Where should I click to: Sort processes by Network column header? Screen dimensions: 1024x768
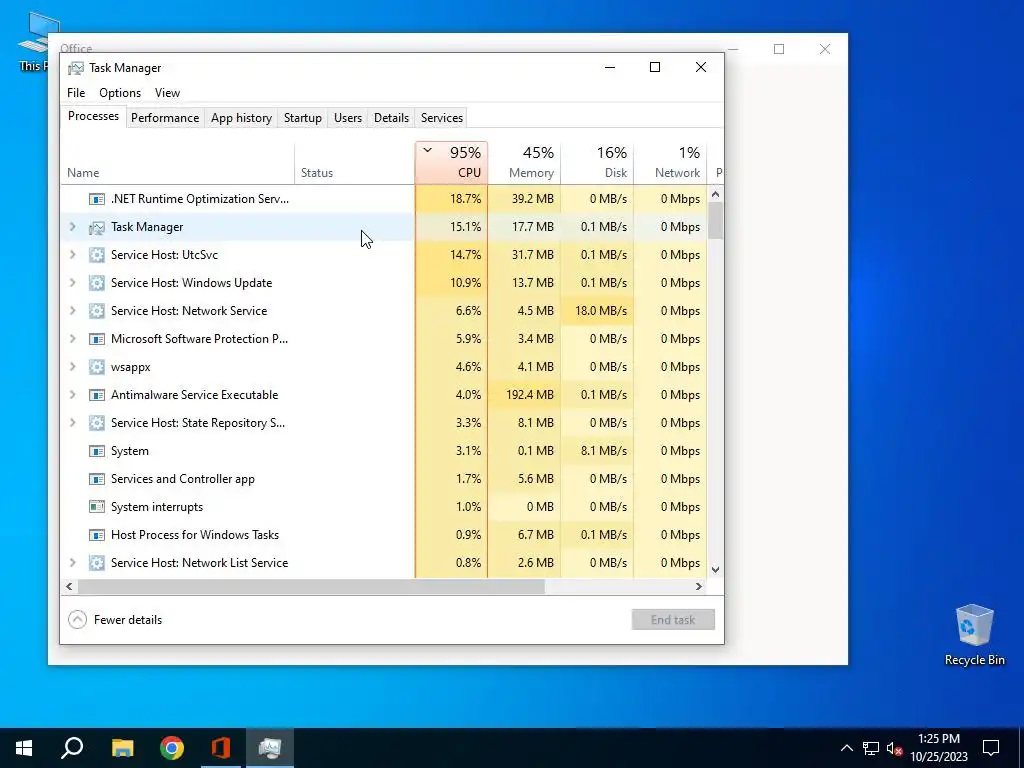[670, 162]
